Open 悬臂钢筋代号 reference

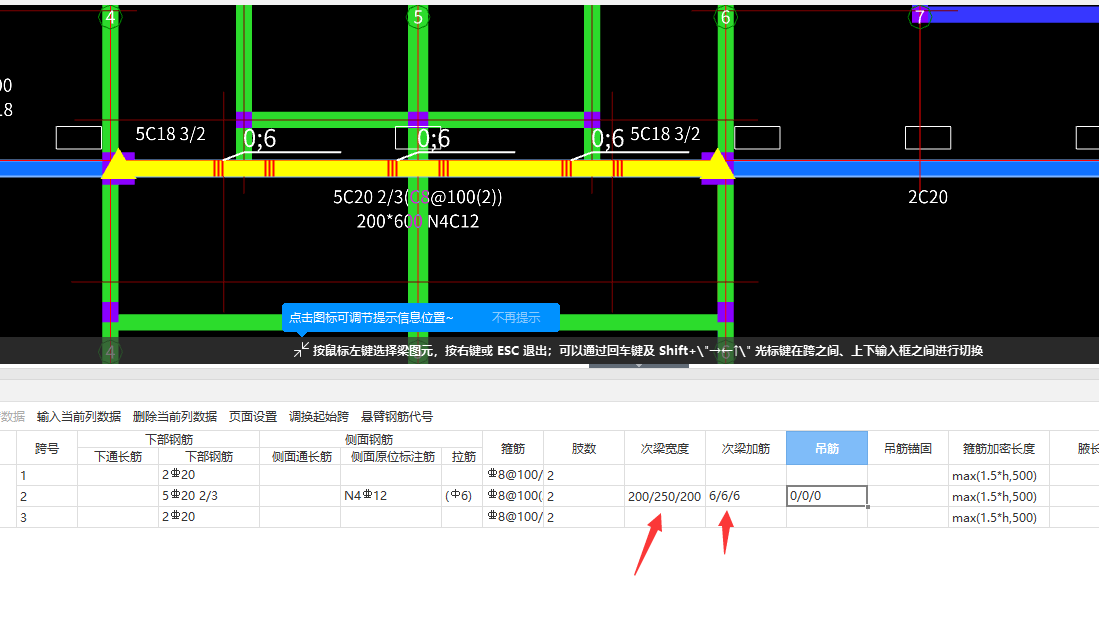pos(397,417)
